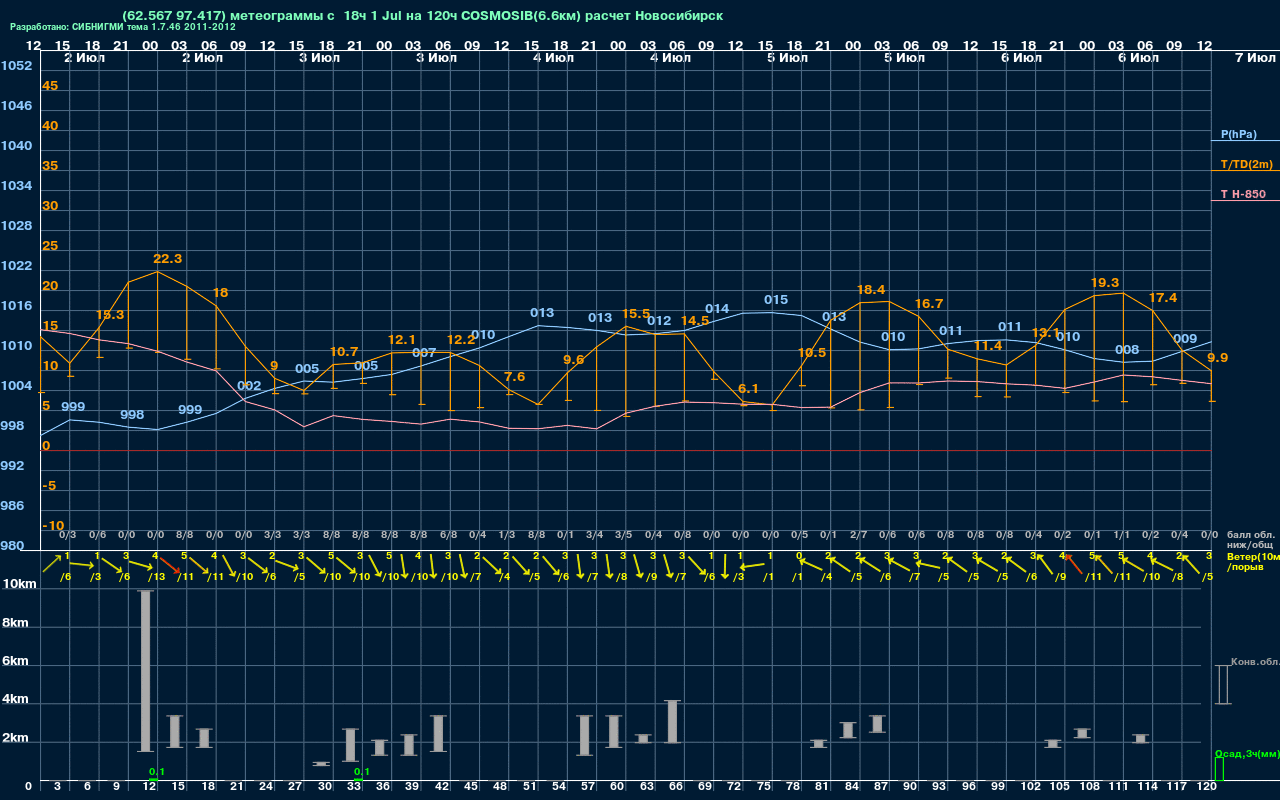Click the 6.1 temperature minimum label
Screen dimensions: 1280x800
pyautogui.click(x=748, y=388)
